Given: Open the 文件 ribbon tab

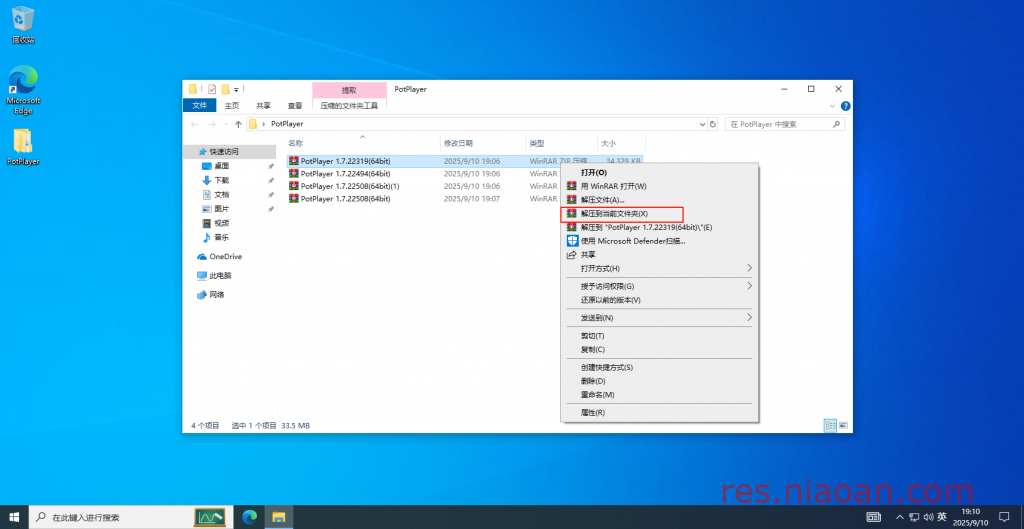Looking at the screenshot, I should (200, 105).
